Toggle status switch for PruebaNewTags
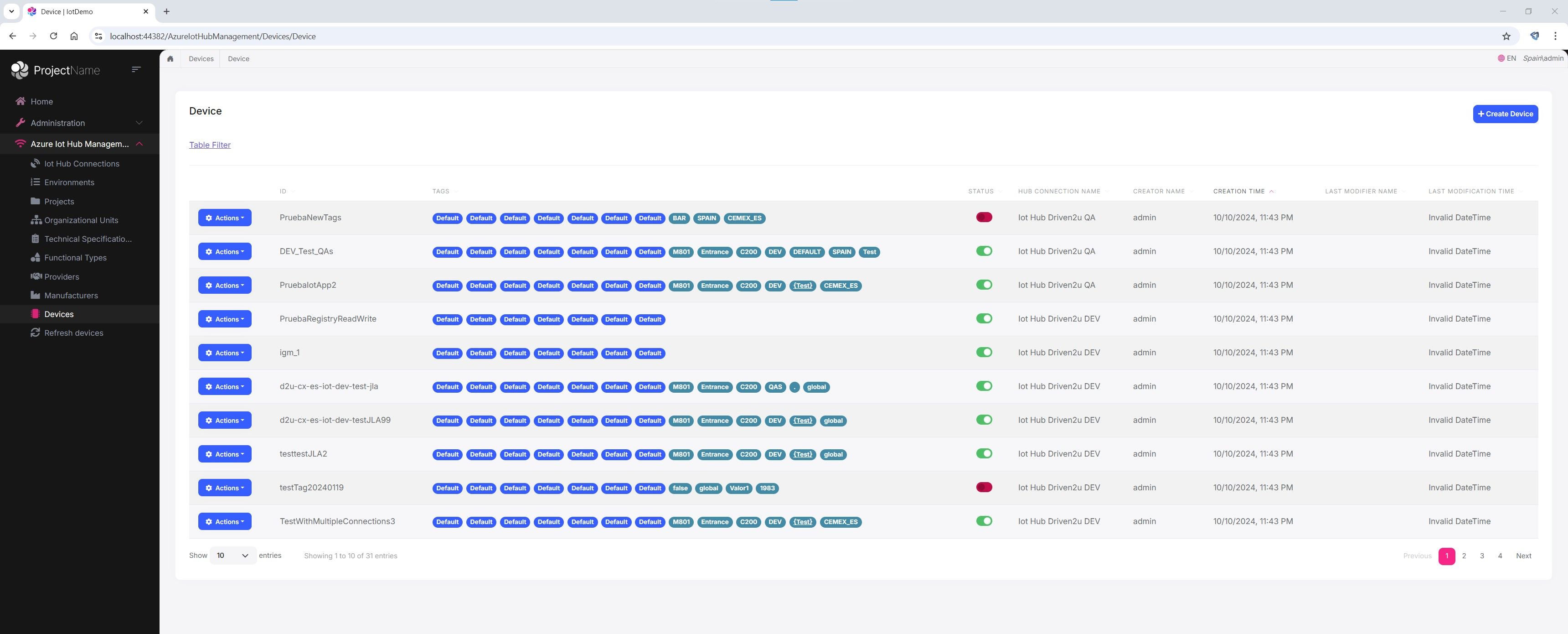The image size is (1568, 634). (x=984, y=218)
